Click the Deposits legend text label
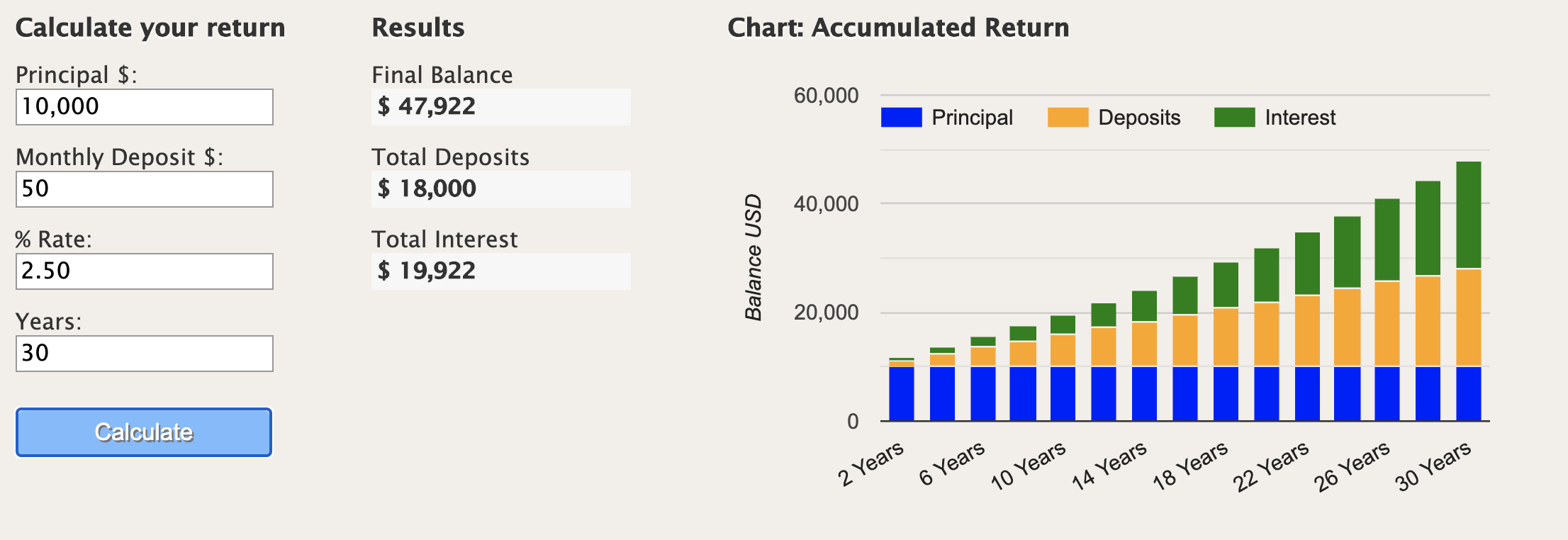The image size is (1568, 540). point(1139,118)
